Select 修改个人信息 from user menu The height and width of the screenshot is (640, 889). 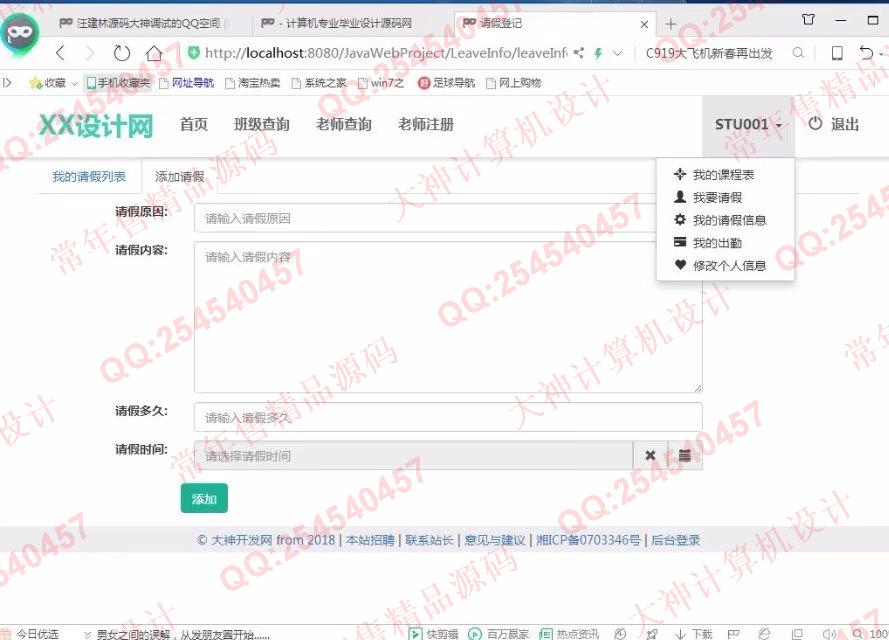click(x=720, y=265)
